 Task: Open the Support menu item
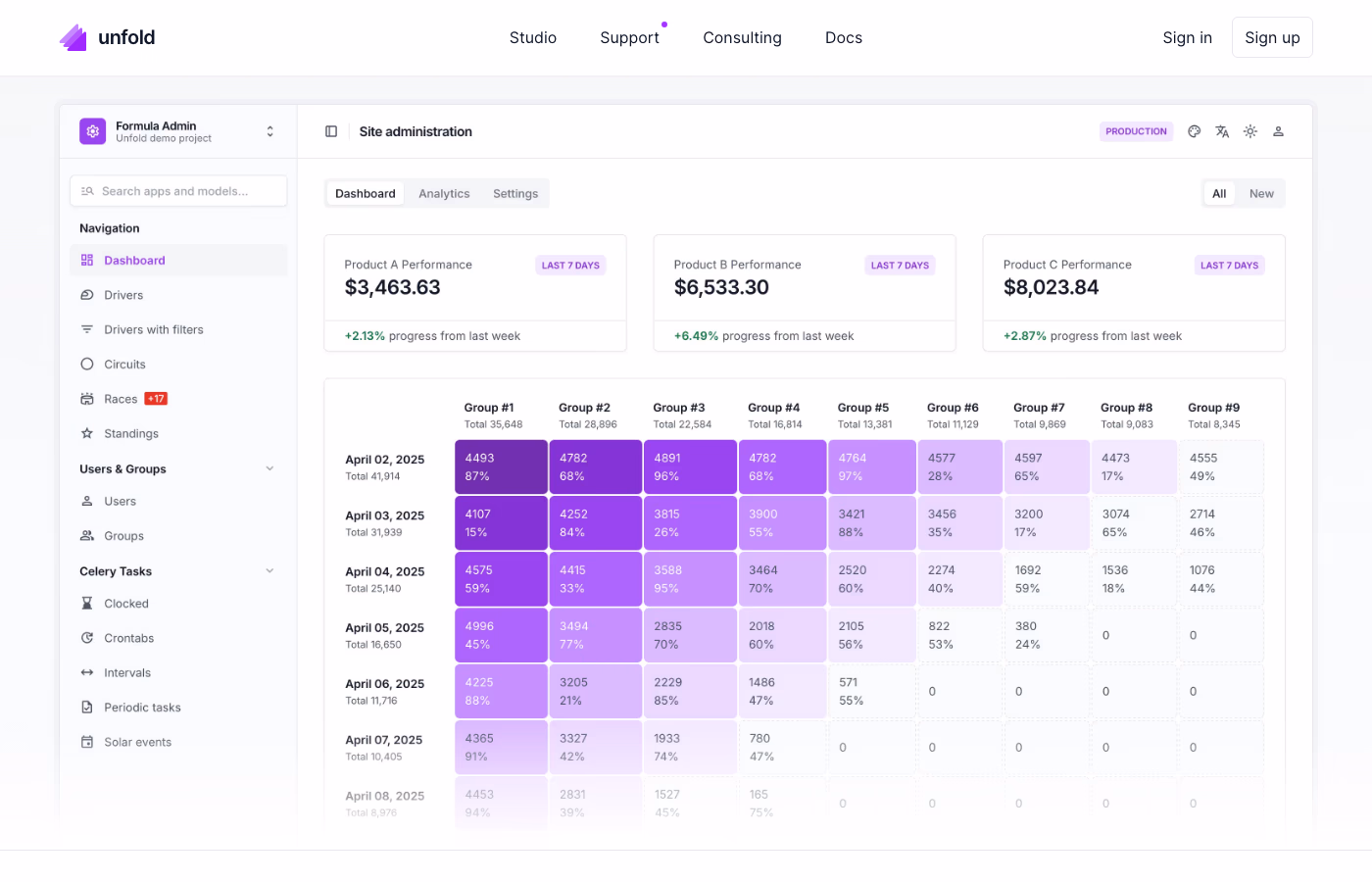(630, 38)
